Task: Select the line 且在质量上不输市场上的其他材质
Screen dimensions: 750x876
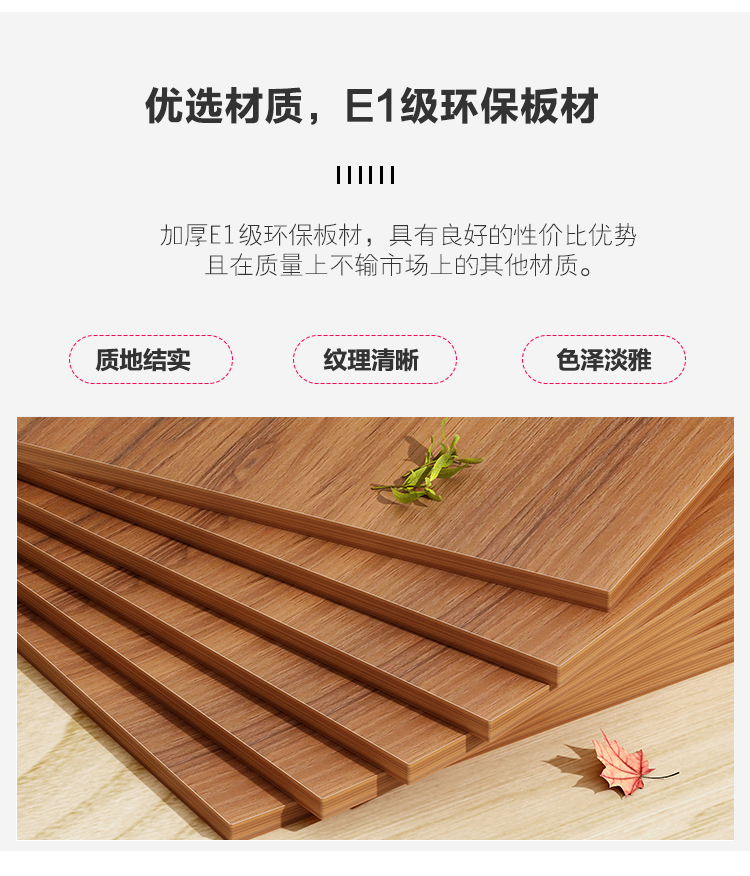Action: click(x=399, y=265)
